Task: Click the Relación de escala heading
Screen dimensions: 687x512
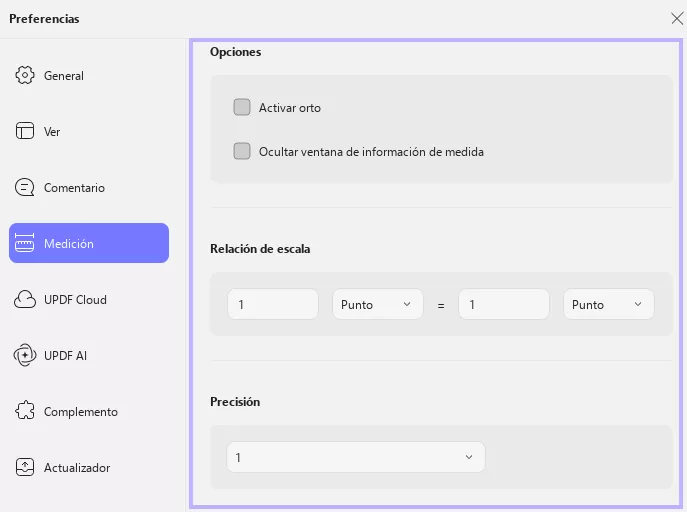Action: coord(260,249)
